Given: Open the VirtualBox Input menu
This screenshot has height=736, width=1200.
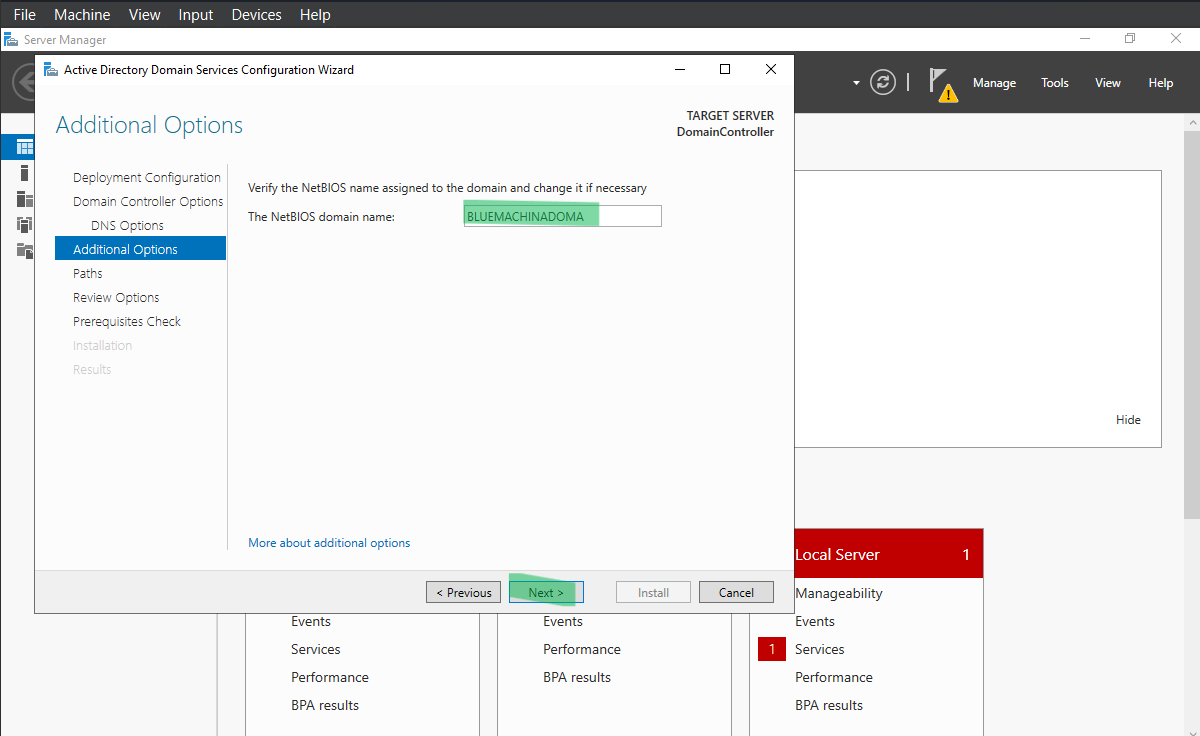Looking at the screenshot, I should 196,15.
